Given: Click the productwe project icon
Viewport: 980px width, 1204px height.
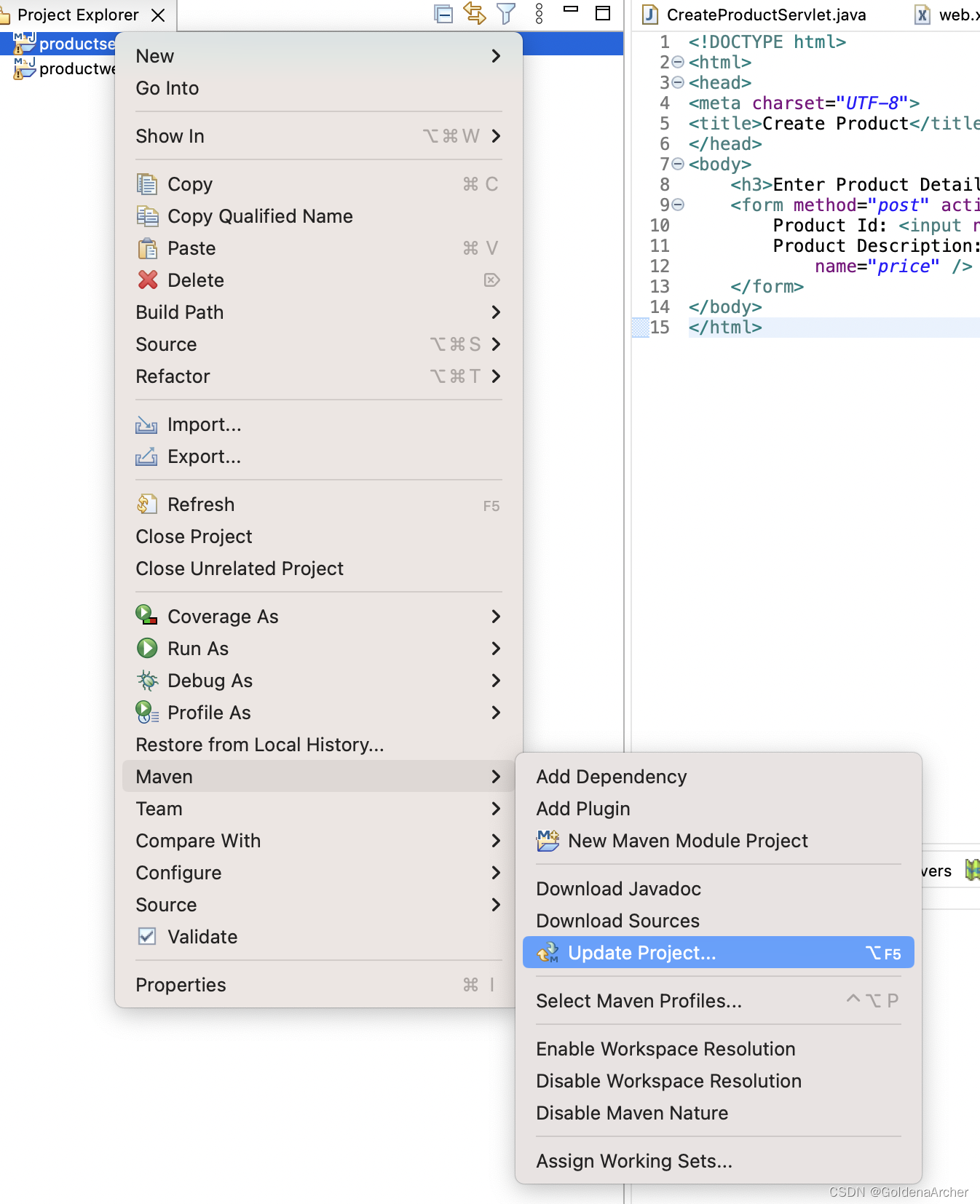Looking at the screenshot, I should (24, 68).
